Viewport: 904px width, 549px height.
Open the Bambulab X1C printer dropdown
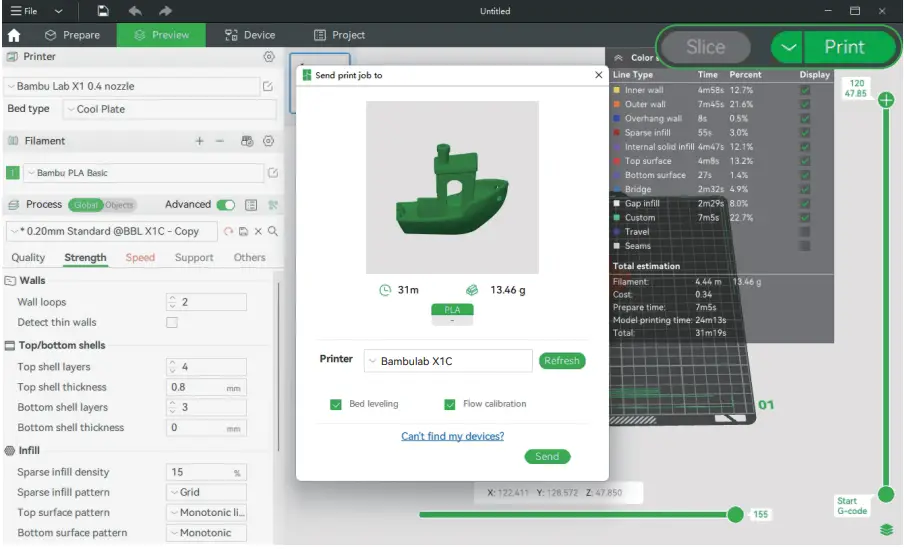[447, 361]
